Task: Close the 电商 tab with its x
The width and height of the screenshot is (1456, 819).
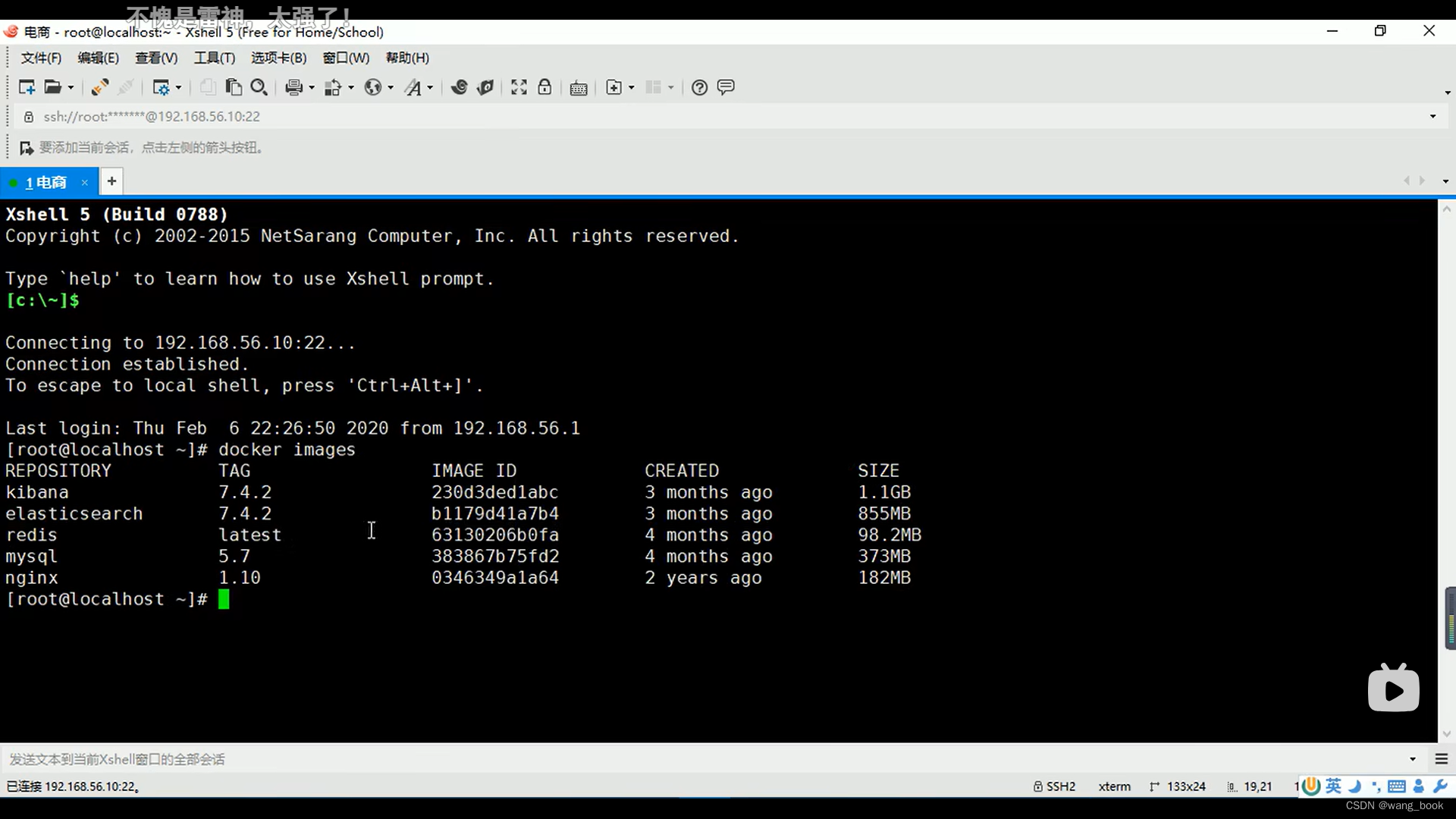Action: tap(85, 182)
